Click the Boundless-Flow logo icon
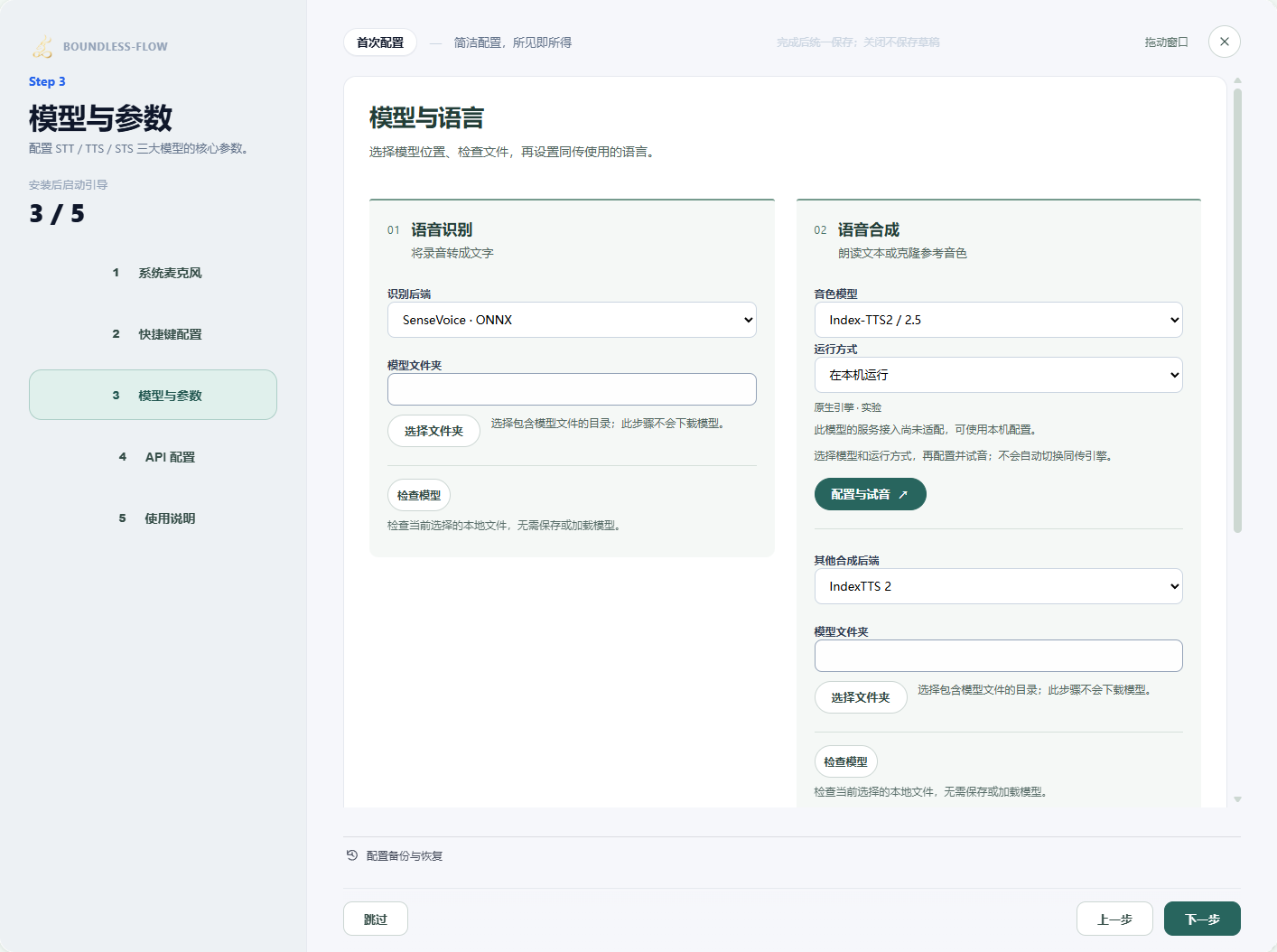The image size is (1277, 952). point(42,46)
